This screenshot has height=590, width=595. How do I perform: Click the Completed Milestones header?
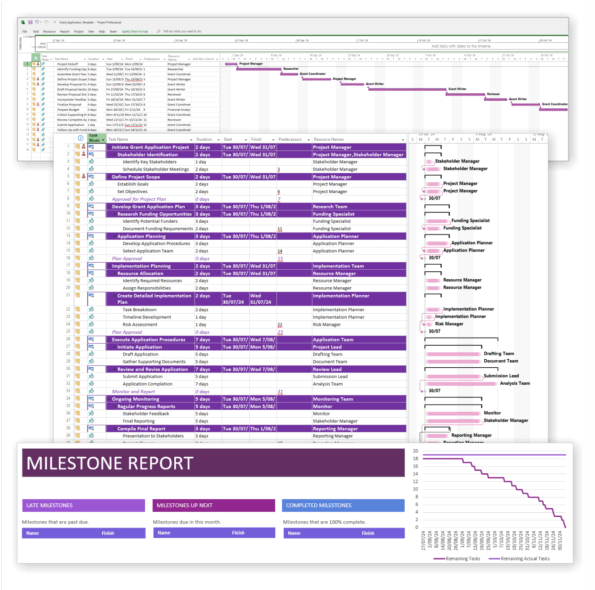tap(343, 505)
